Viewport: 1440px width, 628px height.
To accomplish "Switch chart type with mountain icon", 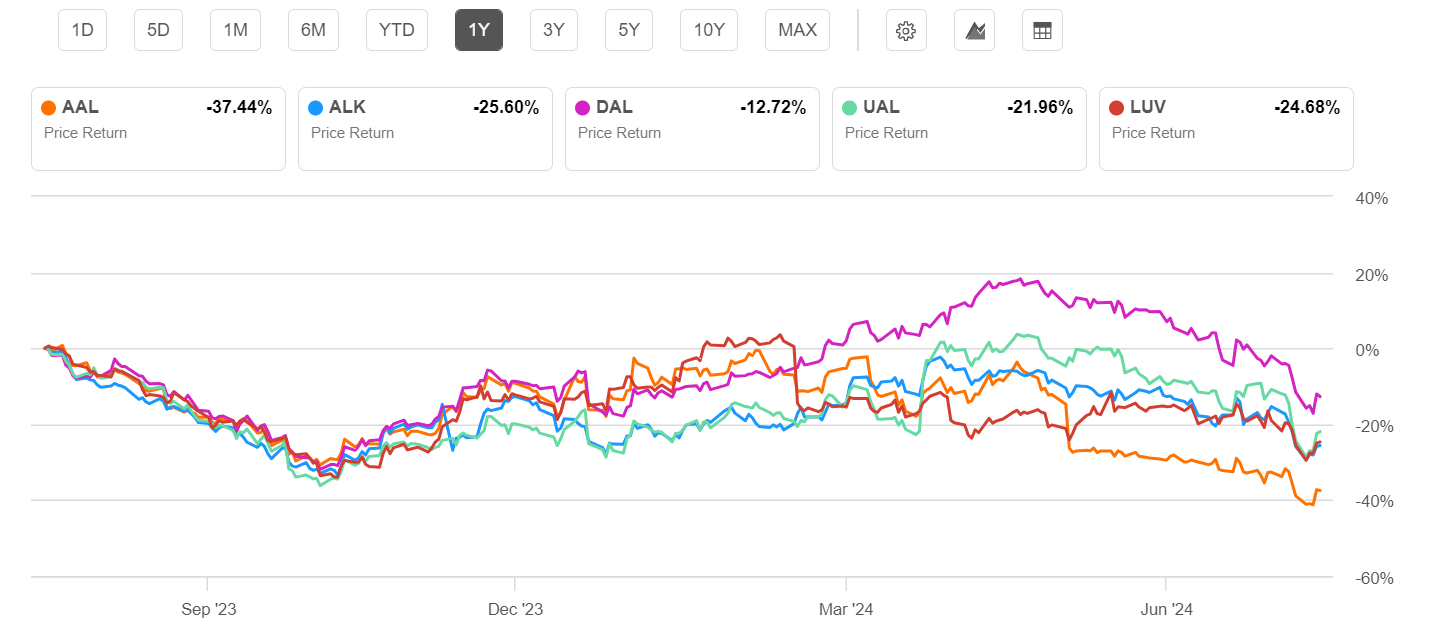I will click(975, 30).
